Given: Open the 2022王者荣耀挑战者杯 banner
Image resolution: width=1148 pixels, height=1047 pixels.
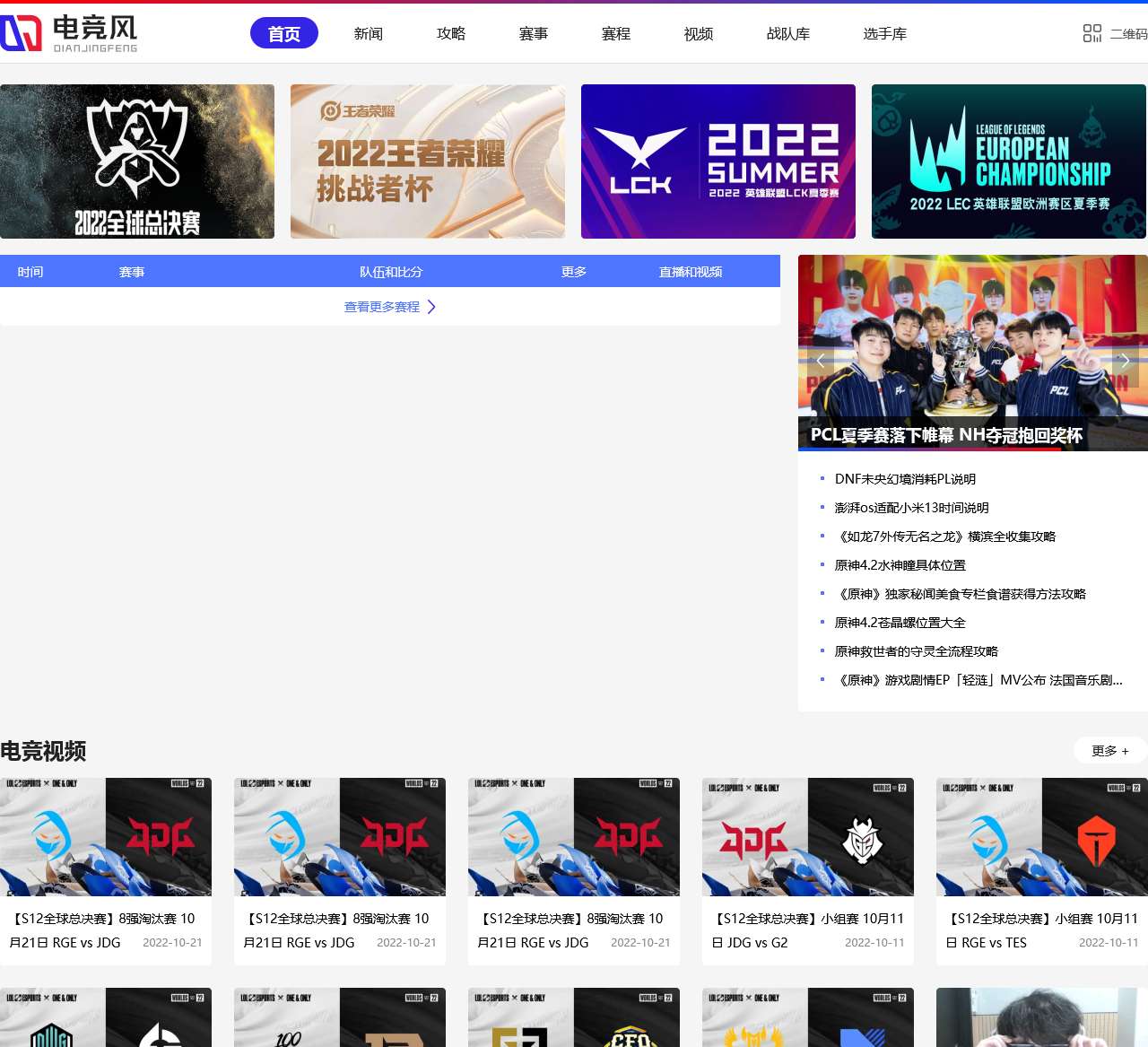Looking at the screenshot, I should [428, 161].
